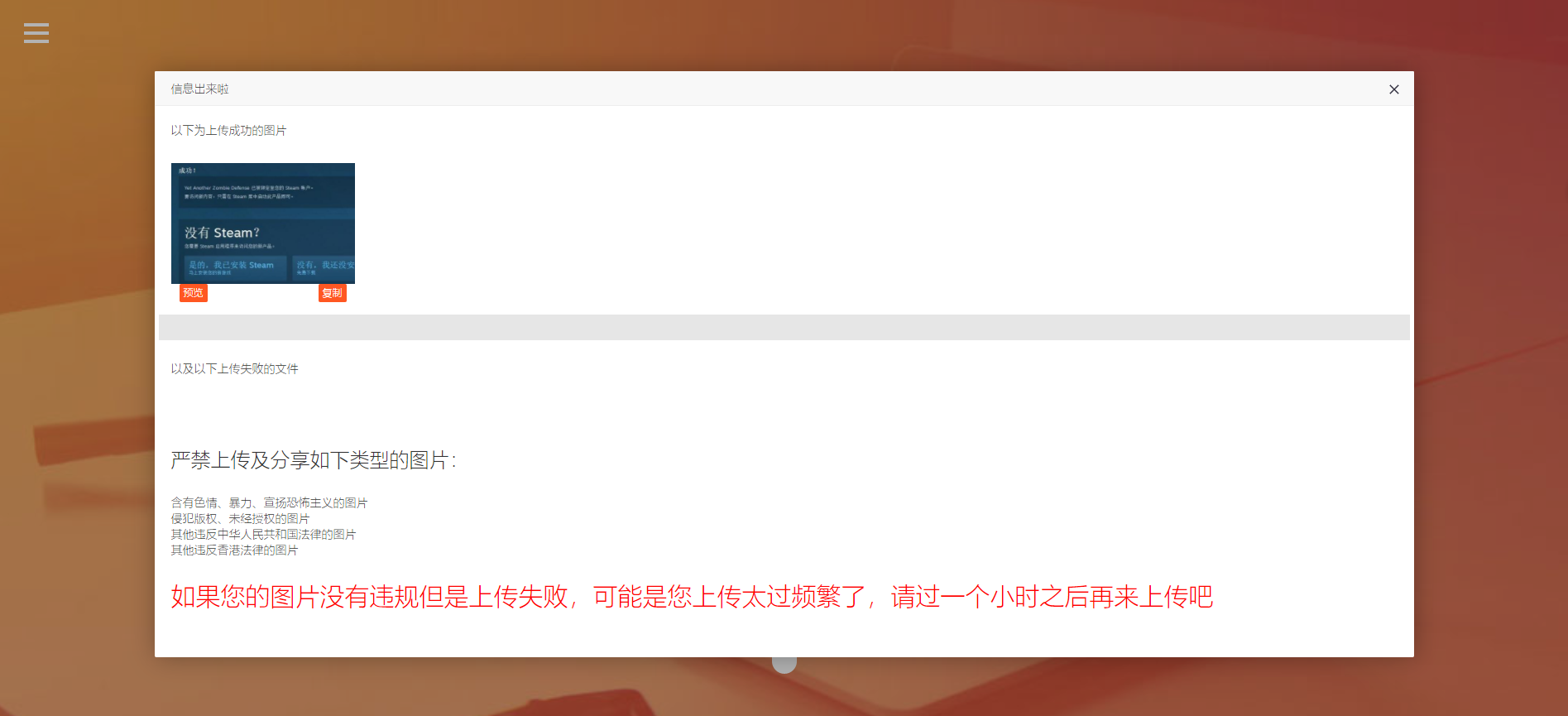The height and width of the screenshot is (716, 1568).
Task: Click the gray divider bar between sections
Action: pyautogui.click(x=784, y=327)
